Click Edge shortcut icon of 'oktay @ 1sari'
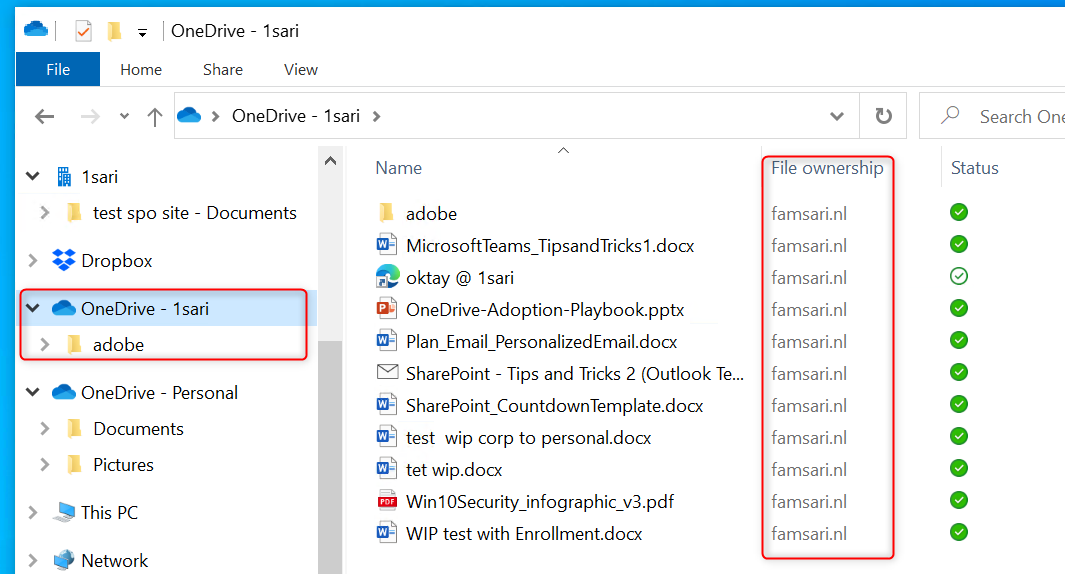The width and height of the screenshot is (1065, 574). 387,276
